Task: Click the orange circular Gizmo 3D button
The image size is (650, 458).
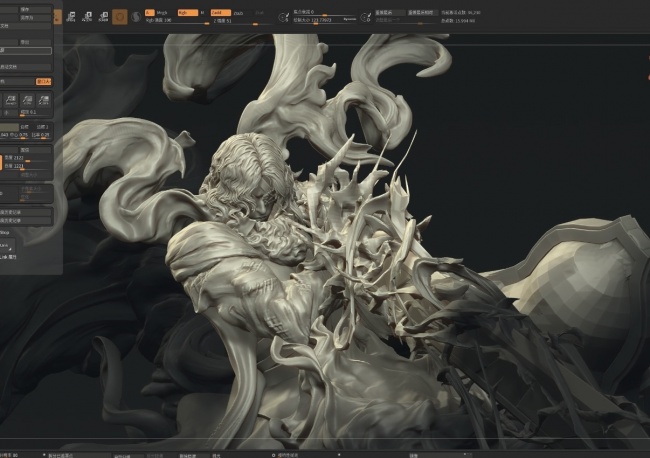Action: tap(120, 17)
